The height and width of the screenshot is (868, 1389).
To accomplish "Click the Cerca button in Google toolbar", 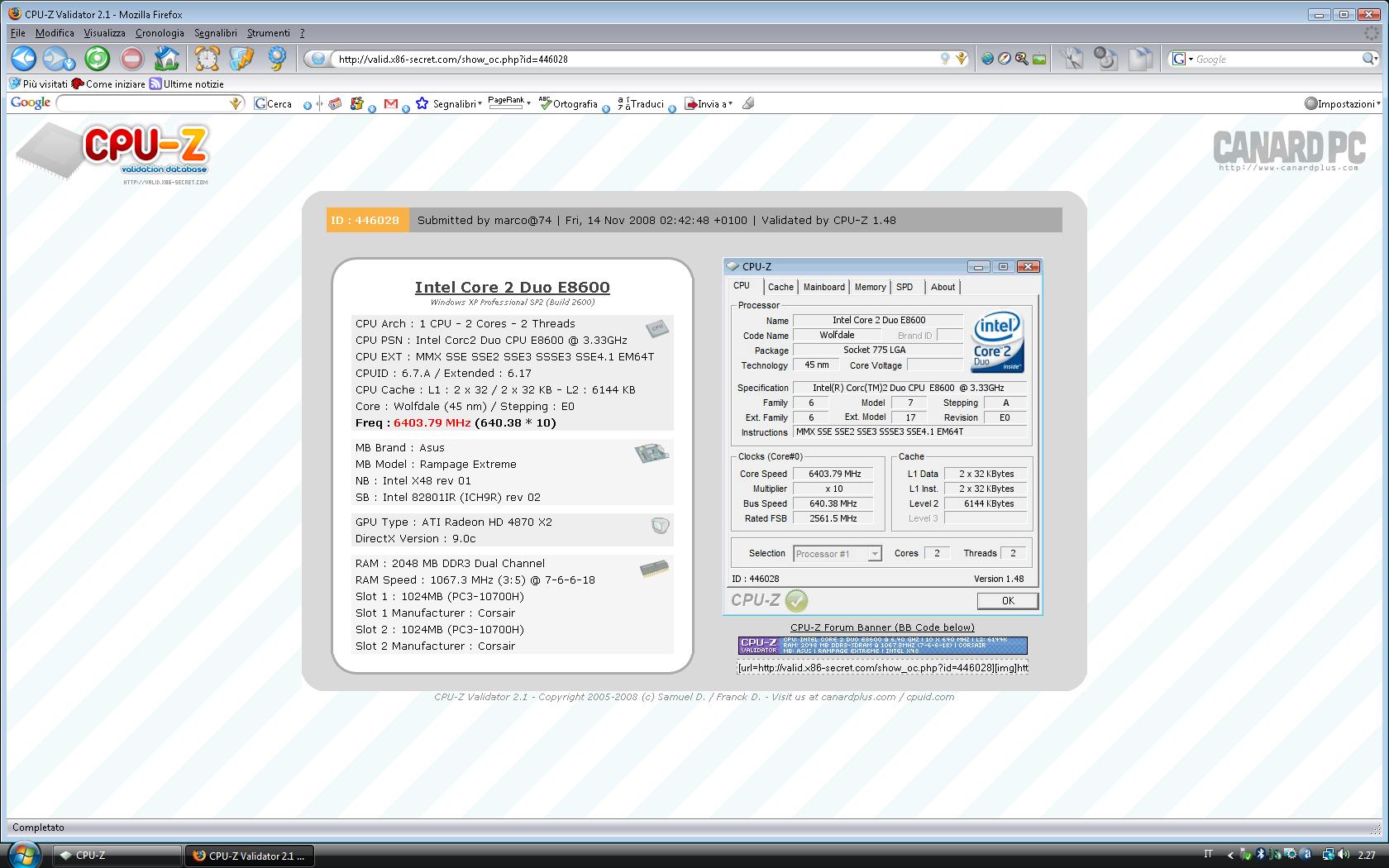I will [273, 104].
